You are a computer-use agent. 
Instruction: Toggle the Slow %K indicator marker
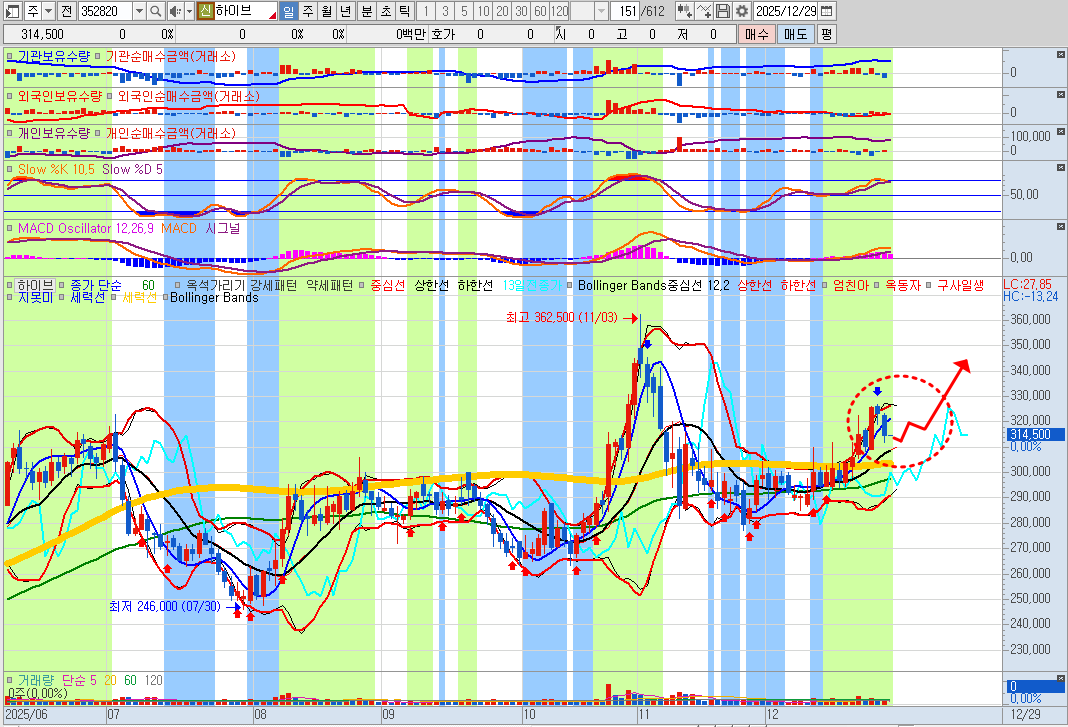[x=10, y=170]
